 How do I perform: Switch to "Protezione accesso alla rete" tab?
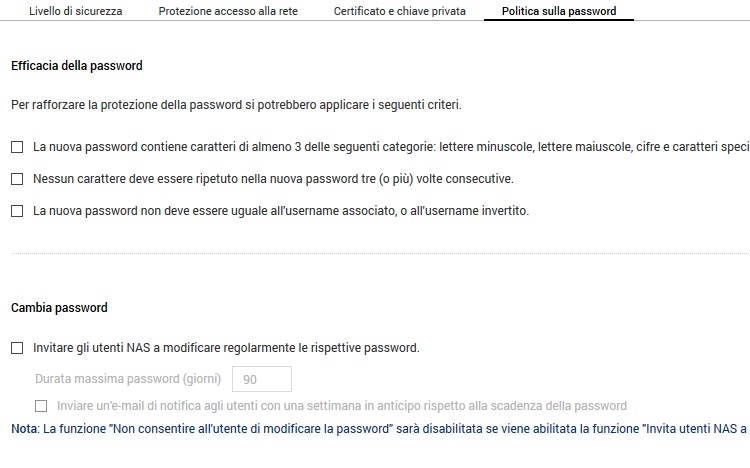click(230, 11)
